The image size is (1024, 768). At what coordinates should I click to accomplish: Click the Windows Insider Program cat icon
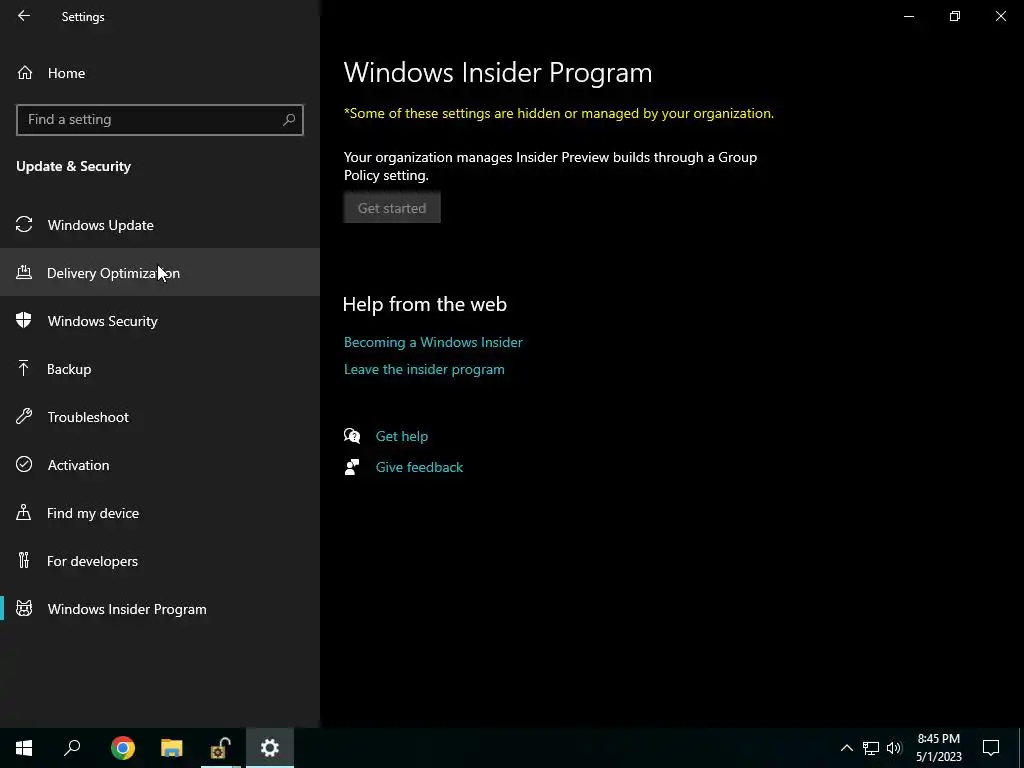[24, 609]
